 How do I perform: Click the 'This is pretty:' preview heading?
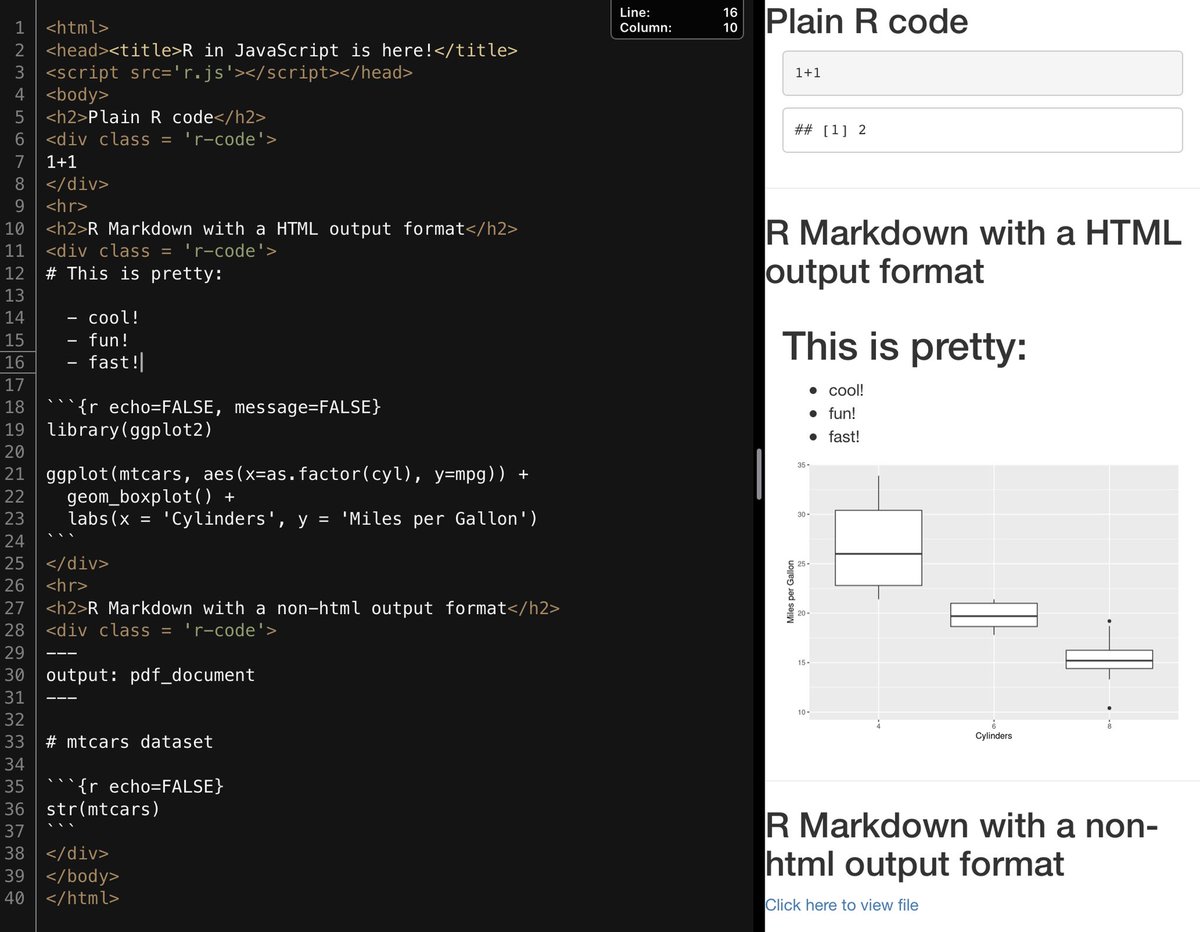coord(904,346)
